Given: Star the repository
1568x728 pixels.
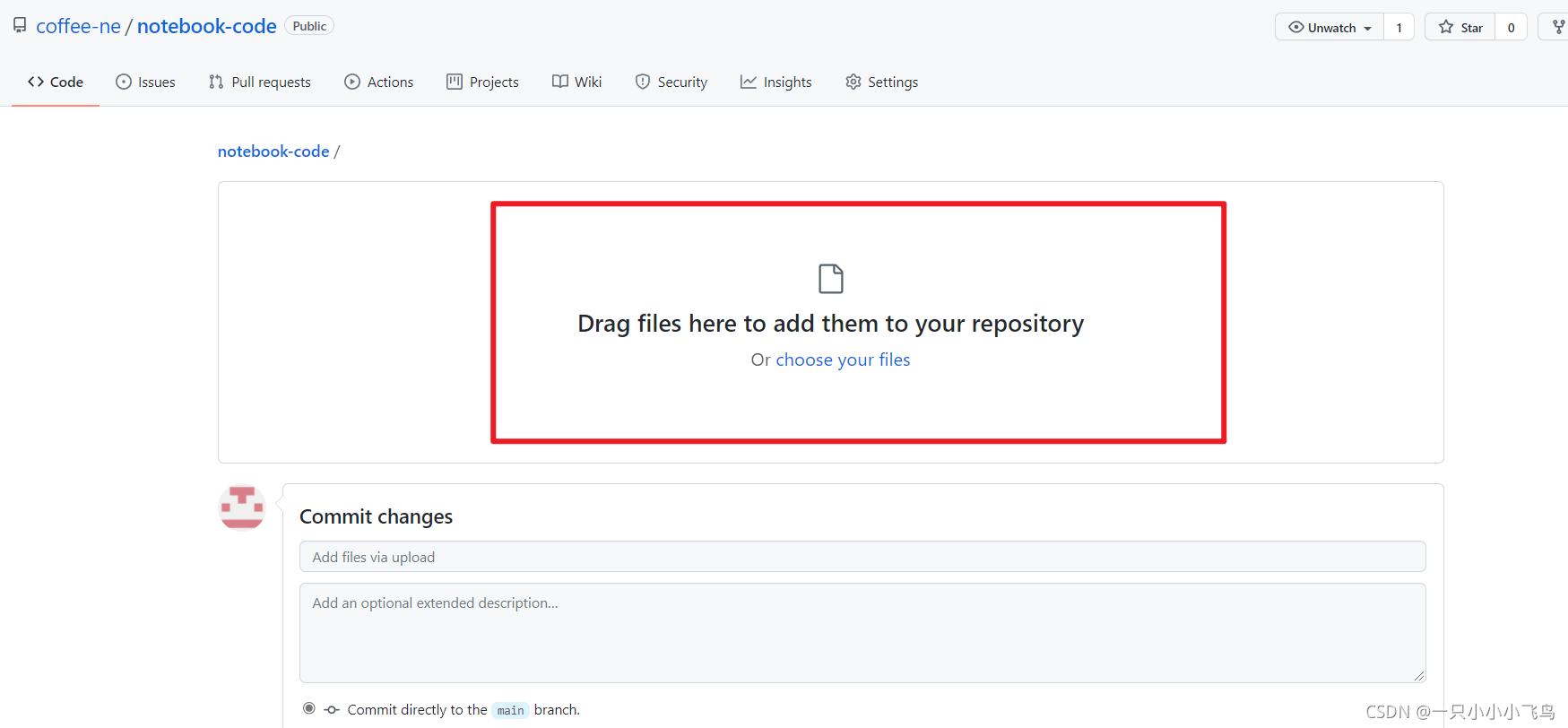Looking at the screenshot, I should coord(1460,28).
